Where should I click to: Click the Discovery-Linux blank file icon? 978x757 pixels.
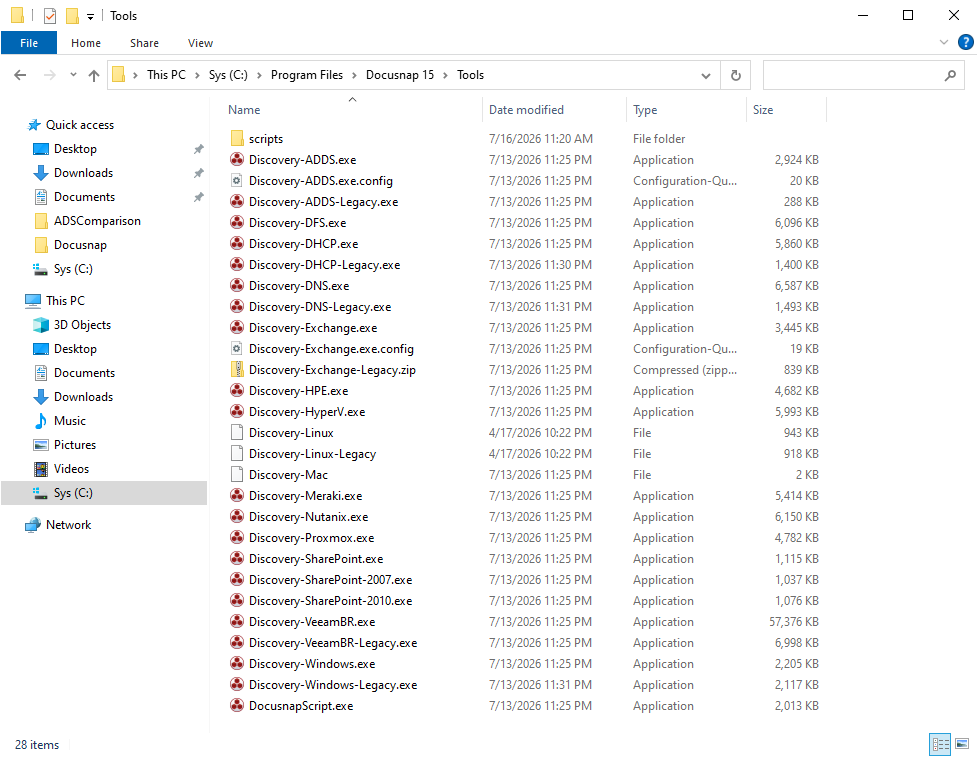237,433
